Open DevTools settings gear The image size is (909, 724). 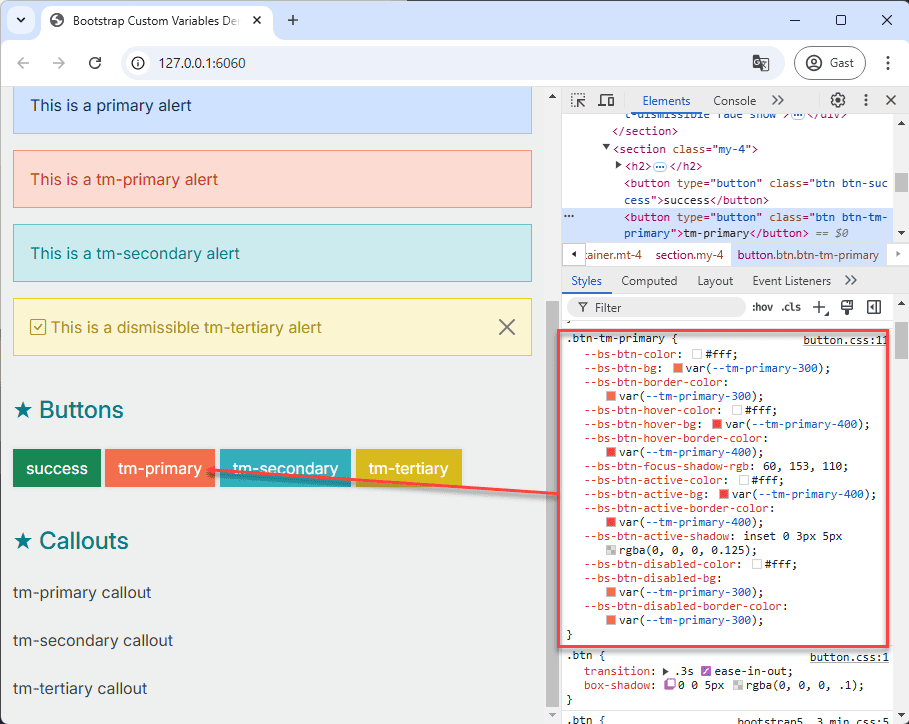point(838,100)
